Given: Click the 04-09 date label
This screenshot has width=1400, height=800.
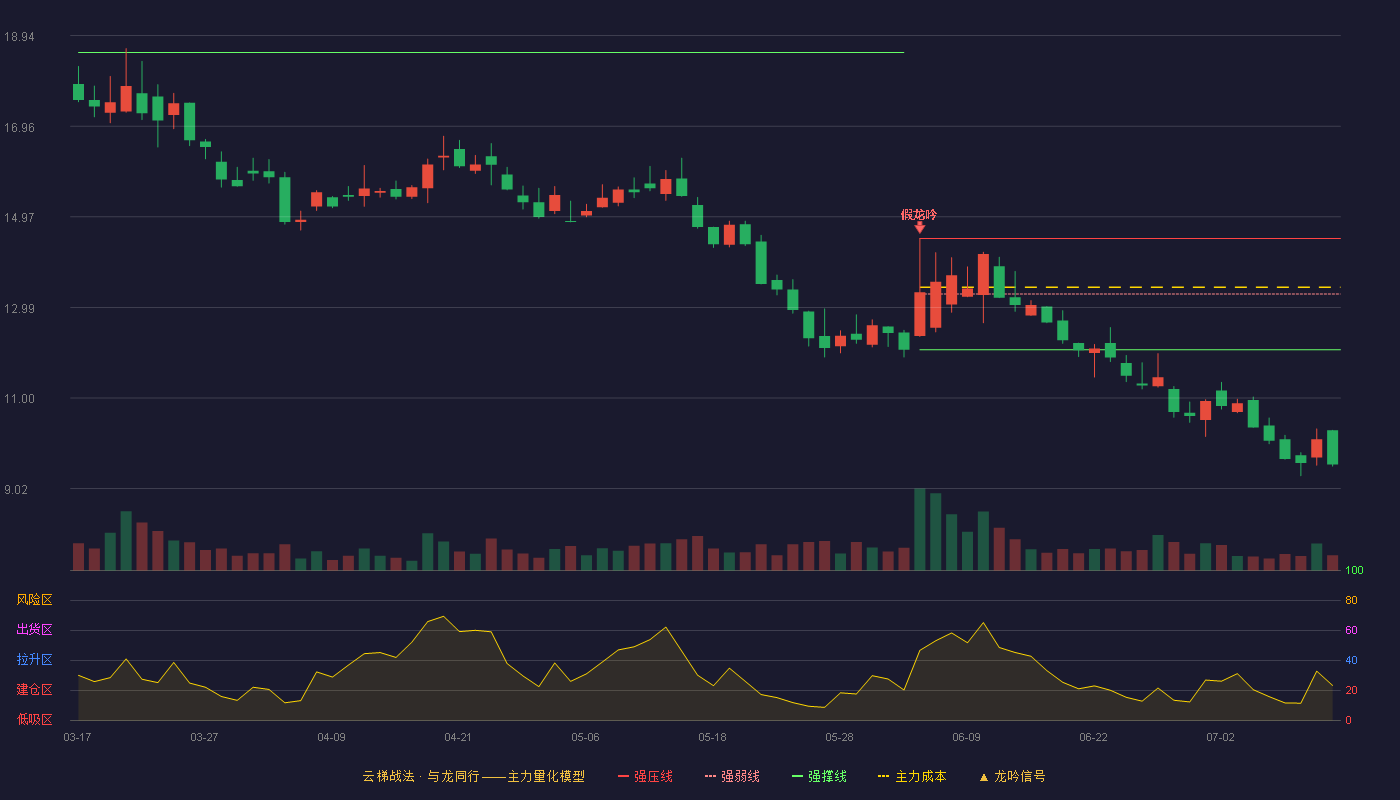Looking at the screenshot, I should [x=331, y=737].
